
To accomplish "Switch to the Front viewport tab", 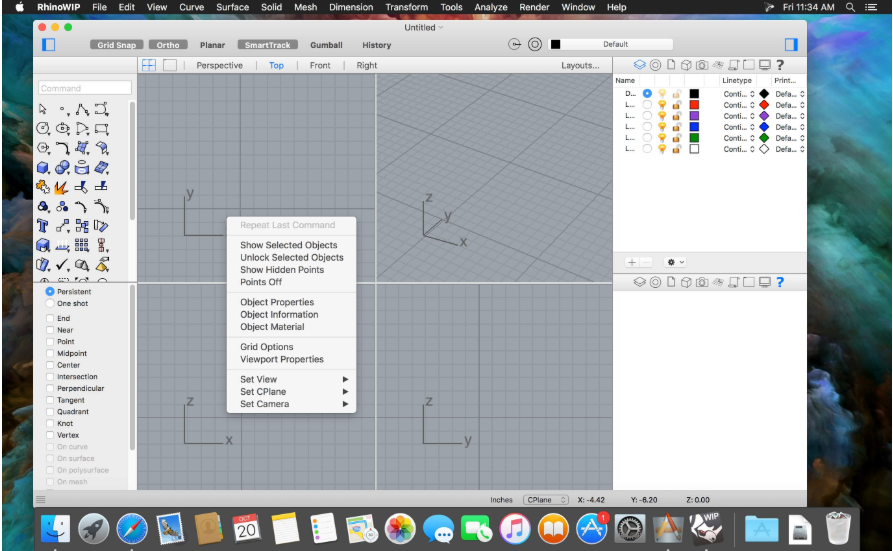I will click(x=320, y=66).
